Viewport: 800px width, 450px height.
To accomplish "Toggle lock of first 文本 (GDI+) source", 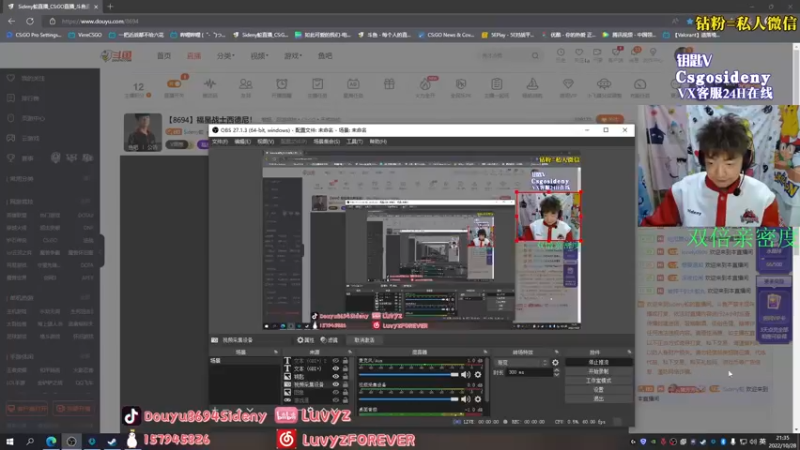I will [x=345, y=361].
